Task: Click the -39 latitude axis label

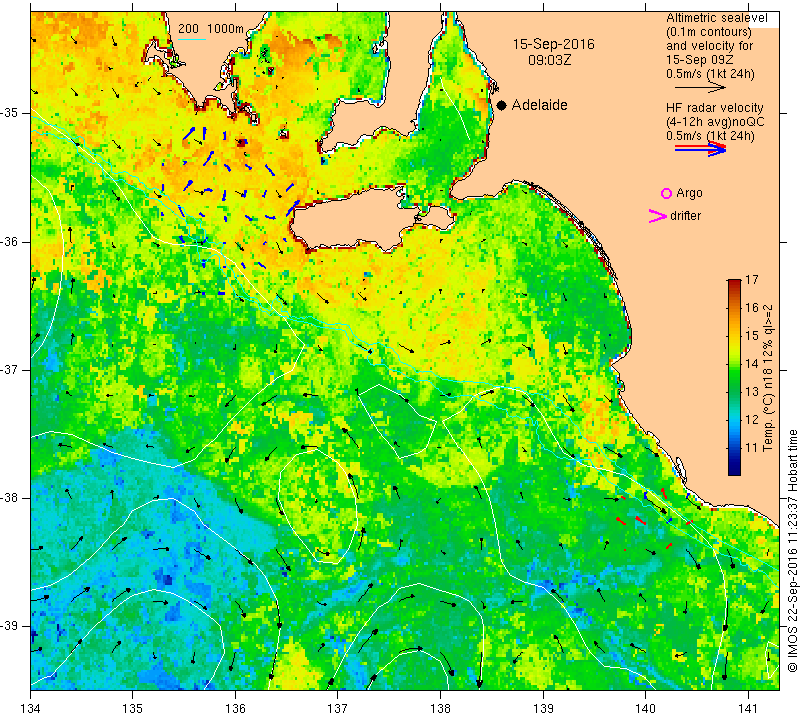Action: (11, 626)
